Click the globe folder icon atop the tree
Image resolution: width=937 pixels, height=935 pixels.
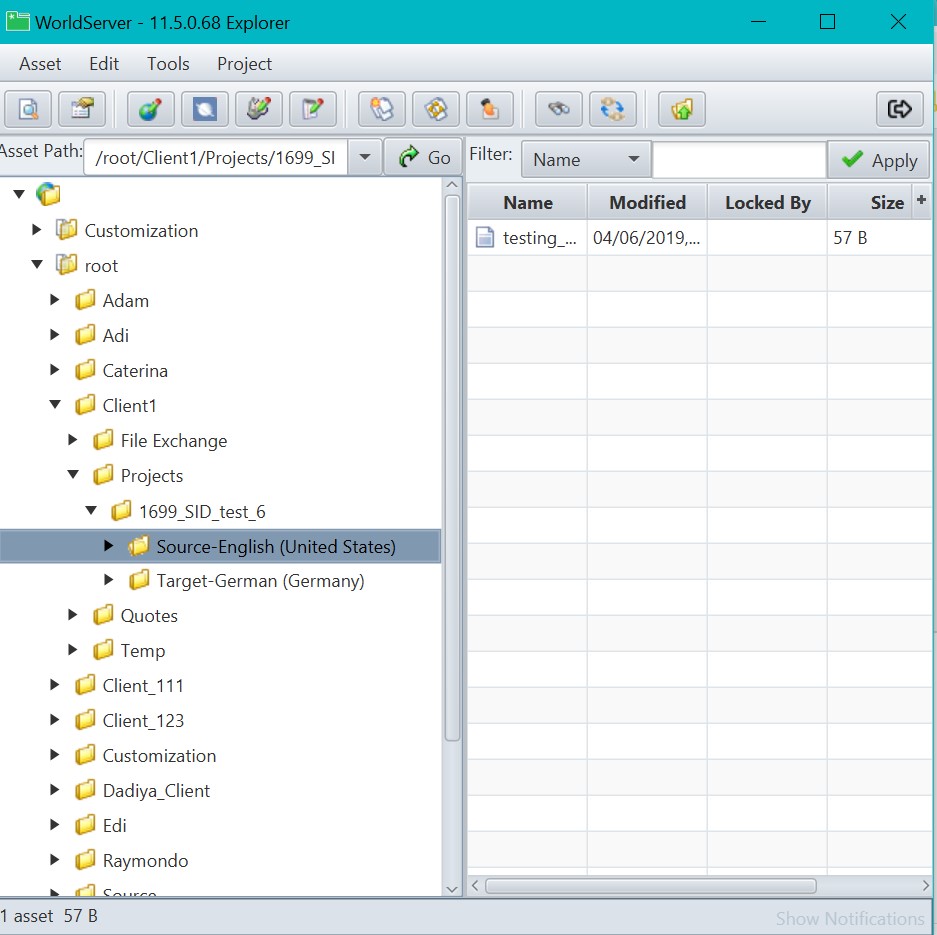48,194
